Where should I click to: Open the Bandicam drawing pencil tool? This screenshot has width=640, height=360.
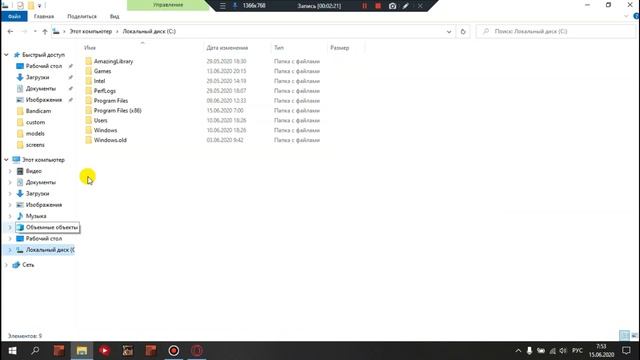point(406,6)
